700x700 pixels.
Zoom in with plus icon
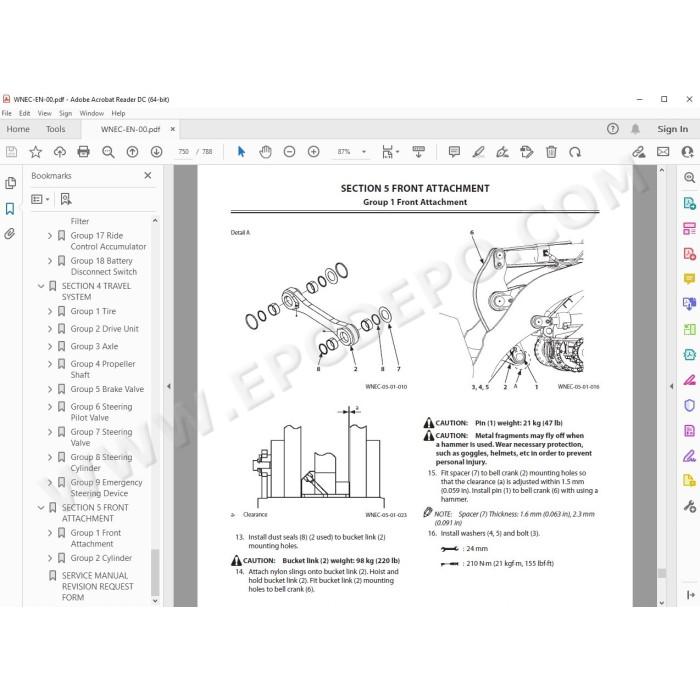coord(313,152)
